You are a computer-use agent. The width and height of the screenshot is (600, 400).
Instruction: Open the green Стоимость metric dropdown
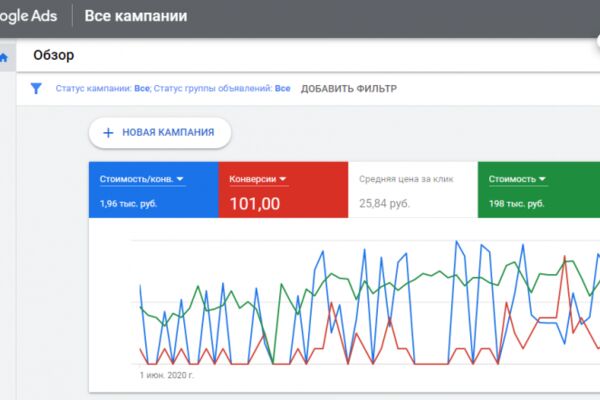click(517, 179)
